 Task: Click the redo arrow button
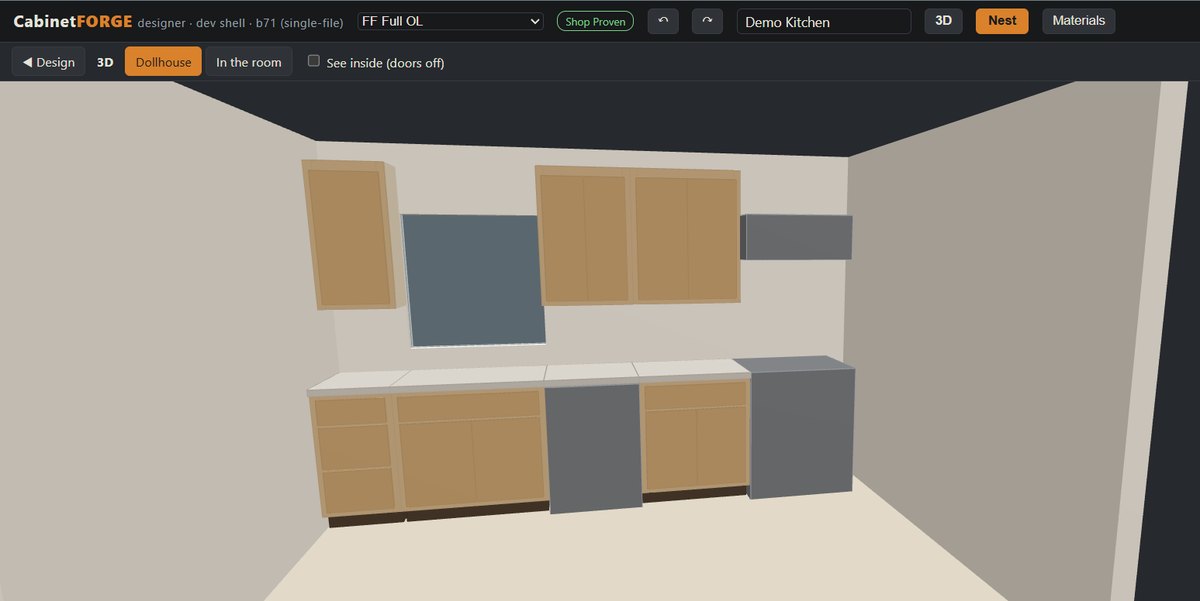point(707,21)
